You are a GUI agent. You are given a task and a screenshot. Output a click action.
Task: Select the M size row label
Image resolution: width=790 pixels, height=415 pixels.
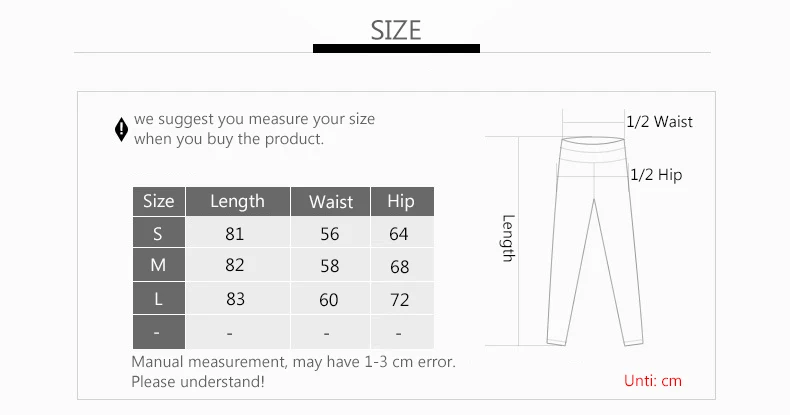(x=159, y=265)
